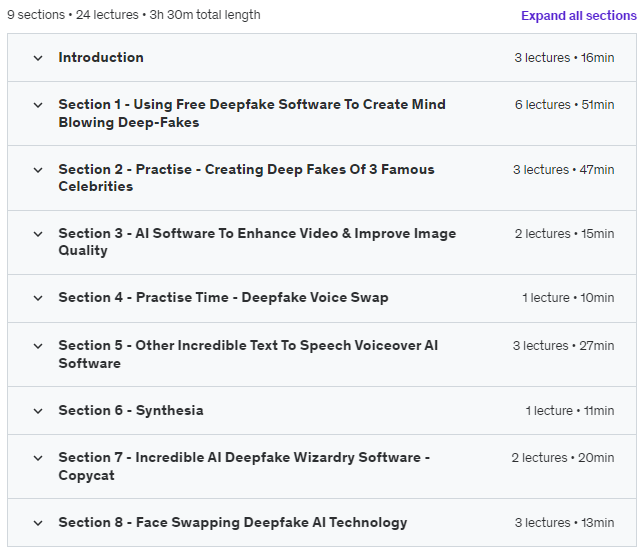This screenshot has height=550, width=641.
Task: Click the '3 lectures • 13min' text
Action: (564, 523)
